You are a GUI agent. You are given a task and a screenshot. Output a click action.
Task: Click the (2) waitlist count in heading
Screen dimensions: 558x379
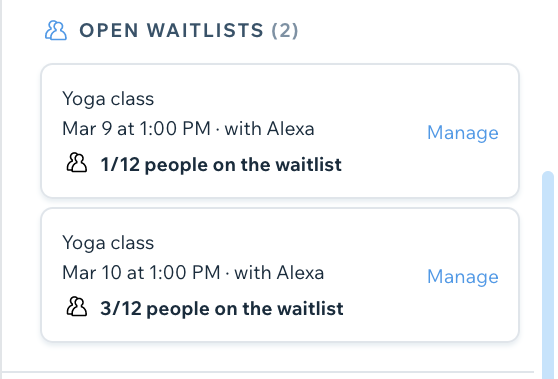pyautogui.click(x=285, y=31)
